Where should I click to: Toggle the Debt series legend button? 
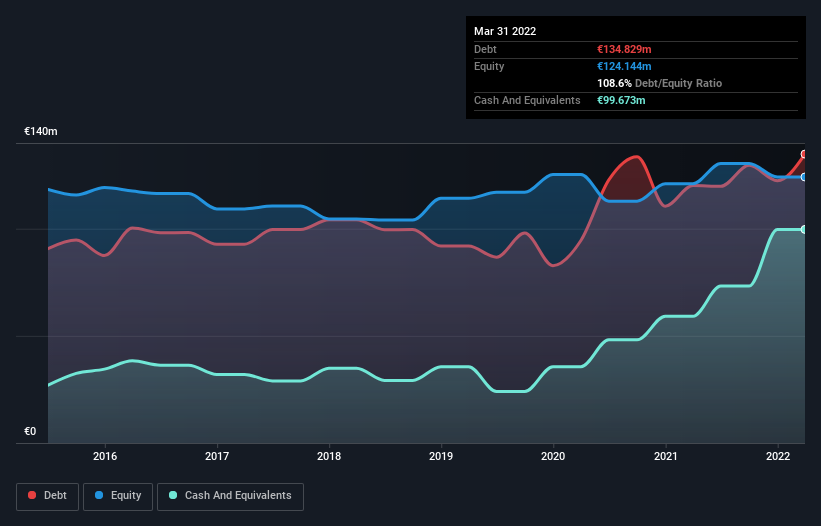pos(47,496)
